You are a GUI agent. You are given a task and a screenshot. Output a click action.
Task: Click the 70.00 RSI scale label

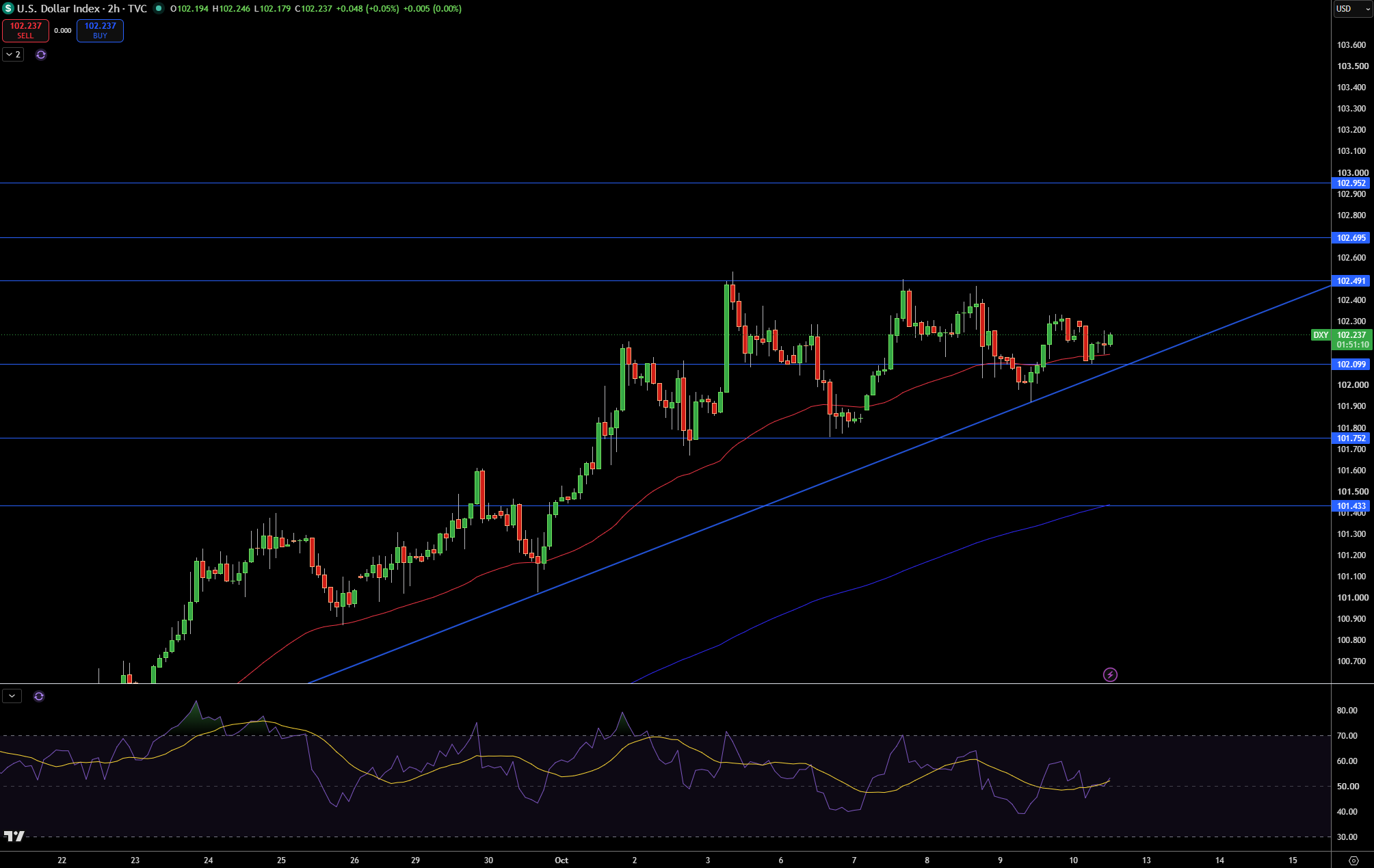pos(1347,736)
